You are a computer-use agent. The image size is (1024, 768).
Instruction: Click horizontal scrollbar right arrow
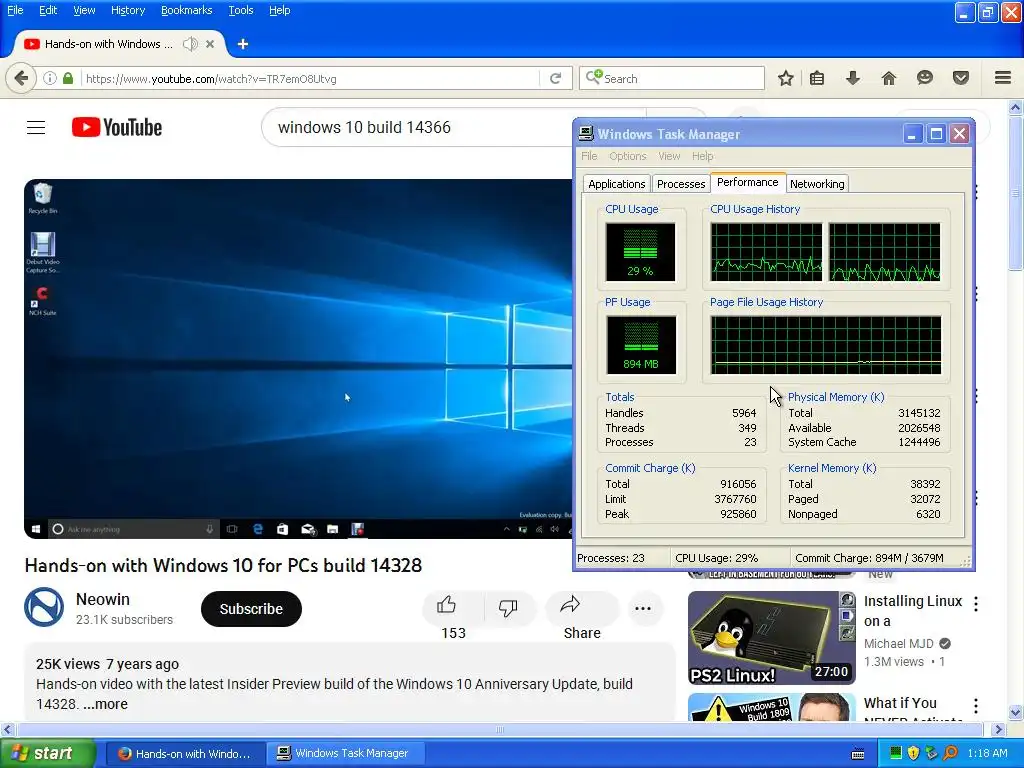[x=998, y=729]
